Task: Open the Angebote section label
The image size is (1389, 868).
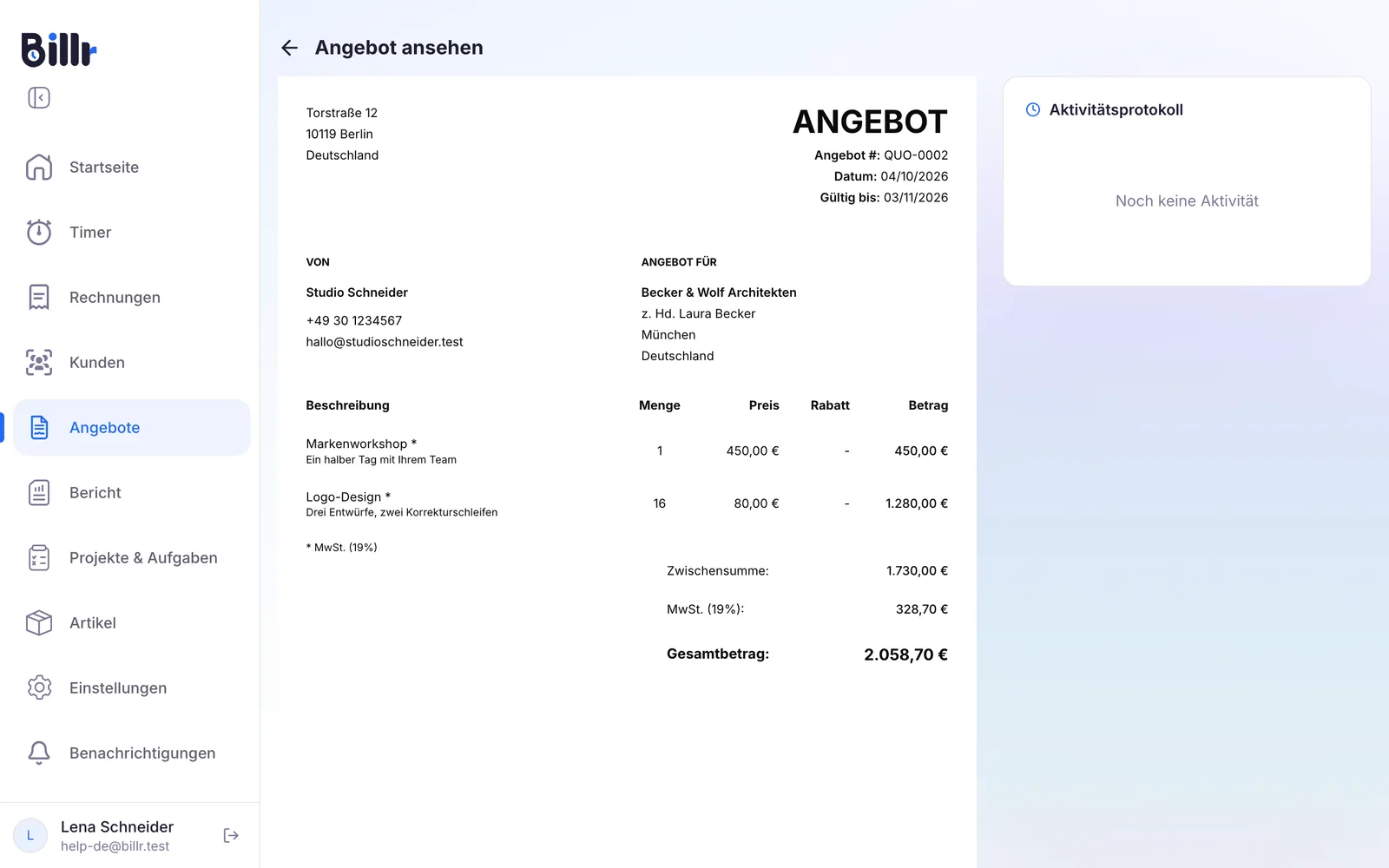Action: (x=104, y=428)
